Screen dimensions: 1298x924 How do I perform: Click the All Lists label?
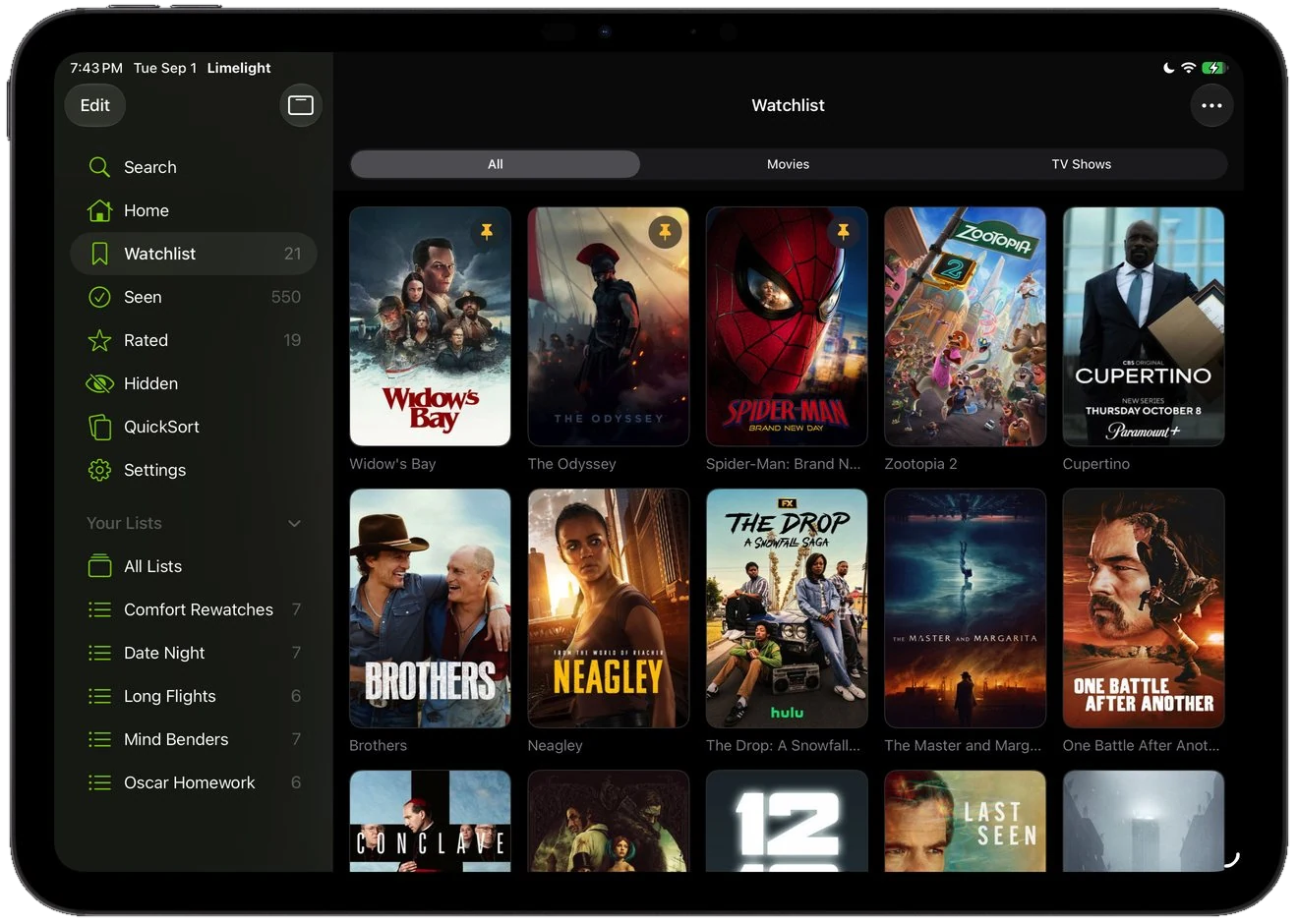152,566
